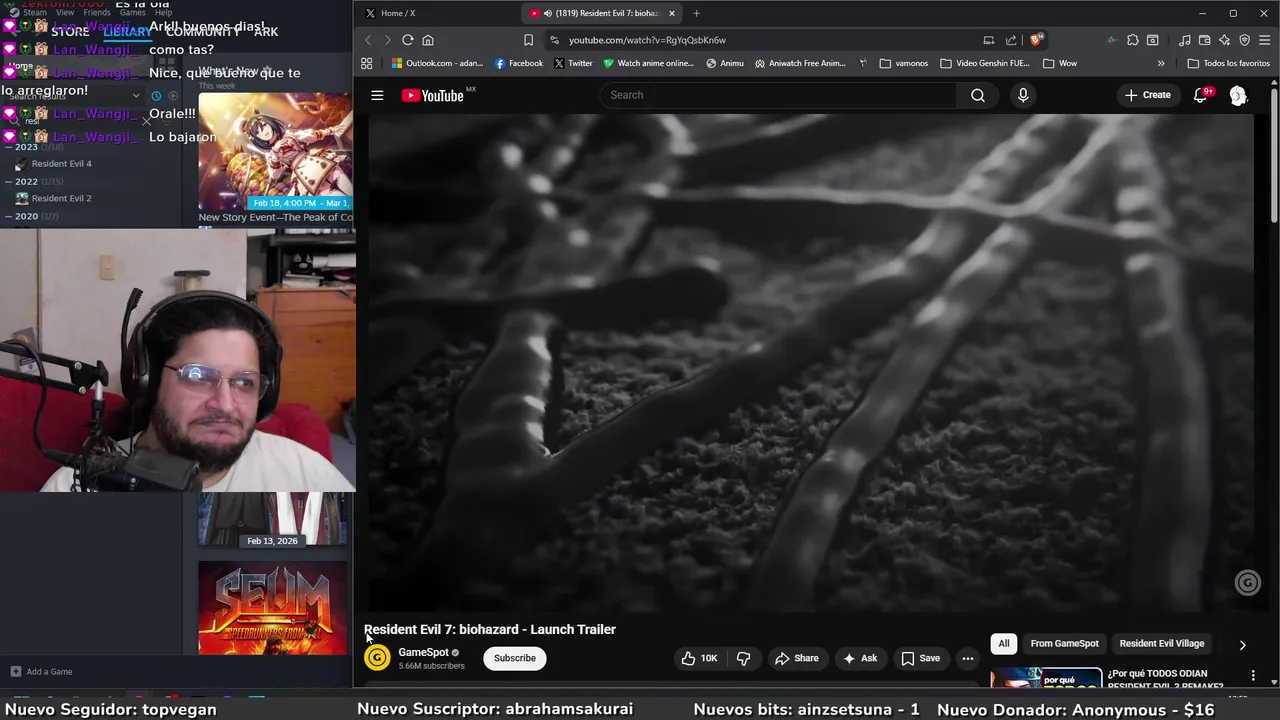1280x720 pixels.
Task: Bookmark this page with the bookmark icon
Action: tap(528, 40)
